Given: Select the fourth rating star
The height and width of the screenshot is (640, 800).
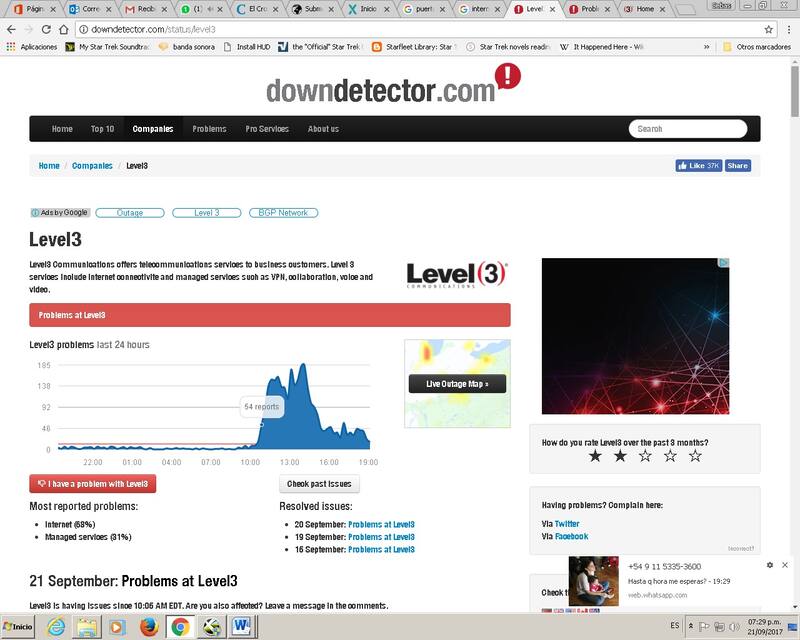Looking at the screenshot, I should (670, 456).
